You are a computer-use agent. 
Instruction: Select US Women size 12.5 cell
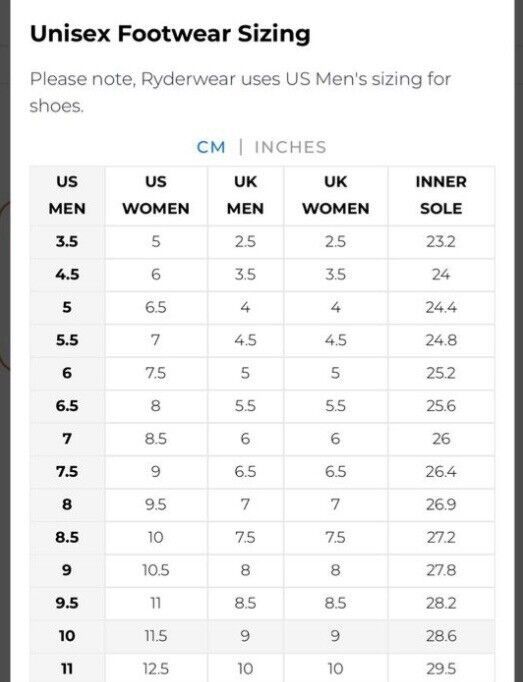pos(156,669)
